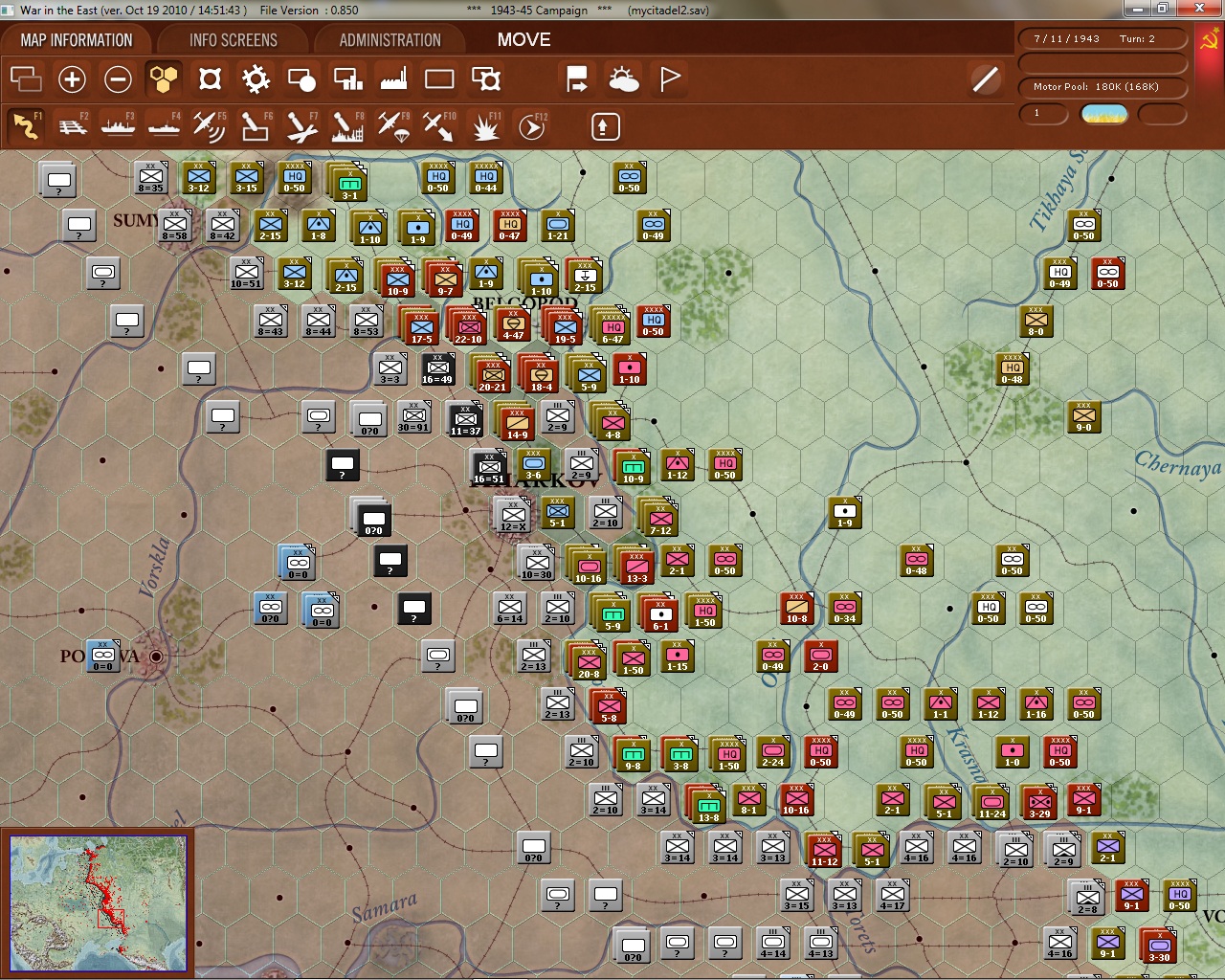Open the gear icon in the map toolbar
The image size is (1225, 980).
pos(256,79)
